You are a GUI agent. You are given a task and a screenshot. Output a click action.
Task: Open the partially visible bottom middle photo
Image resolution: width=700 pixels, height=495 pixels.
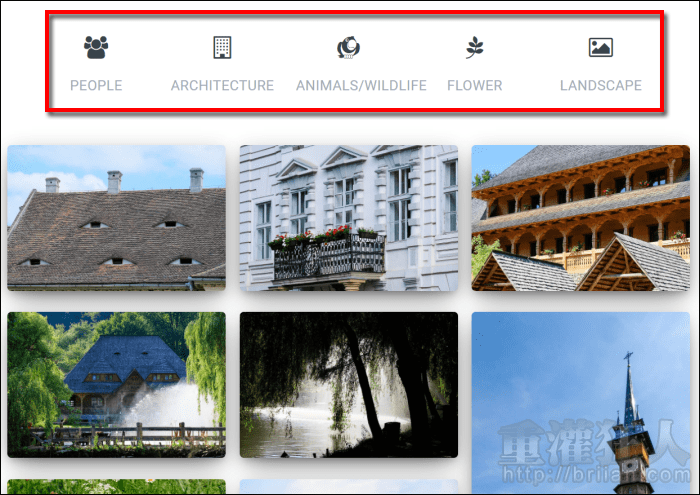(x=349, y=487)
